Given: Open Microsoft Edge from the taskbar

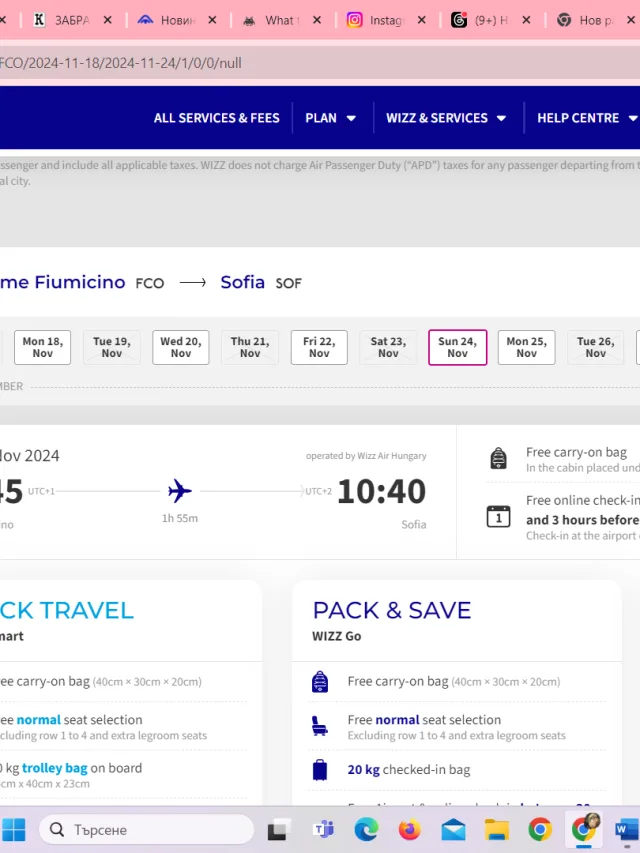Looking at the screenshot, I should [366, 830].
